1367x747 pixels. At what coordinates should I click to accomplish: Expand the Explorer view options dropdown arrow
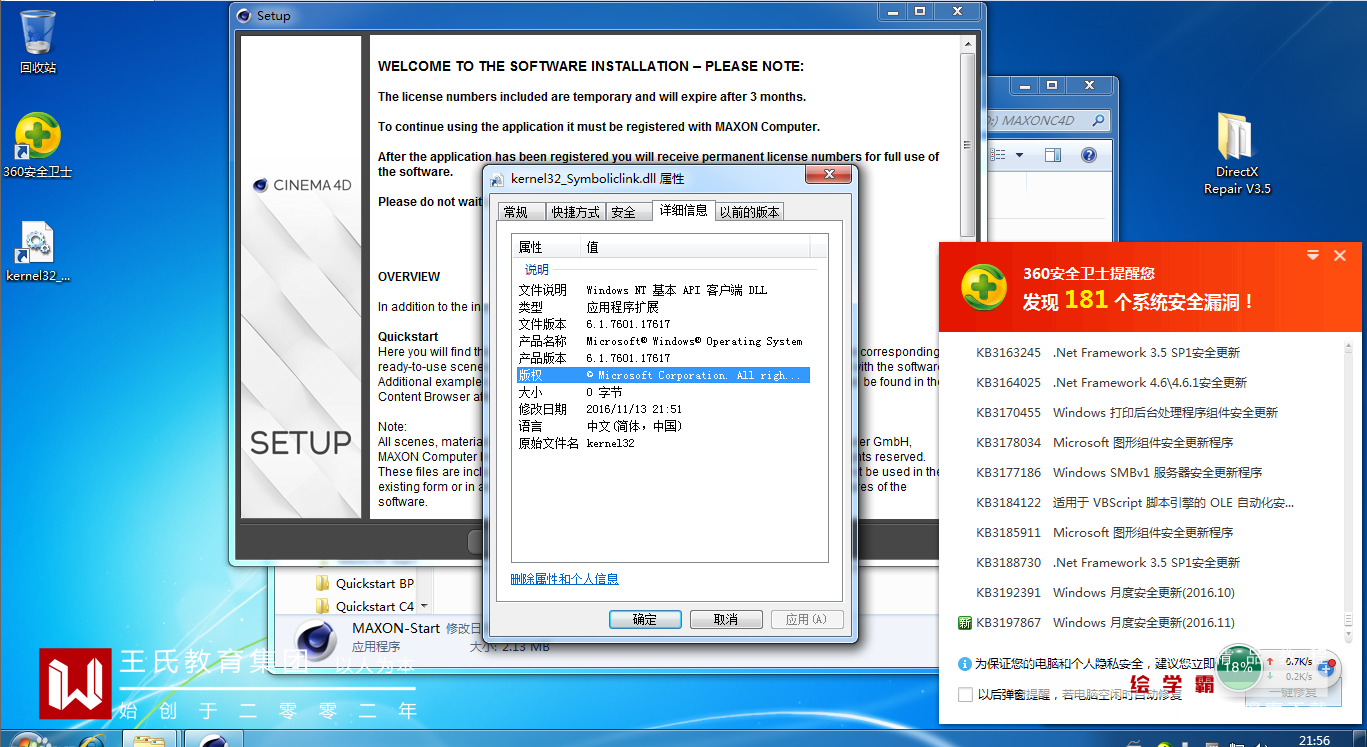pyautogui.click(x=1020, y=155)
